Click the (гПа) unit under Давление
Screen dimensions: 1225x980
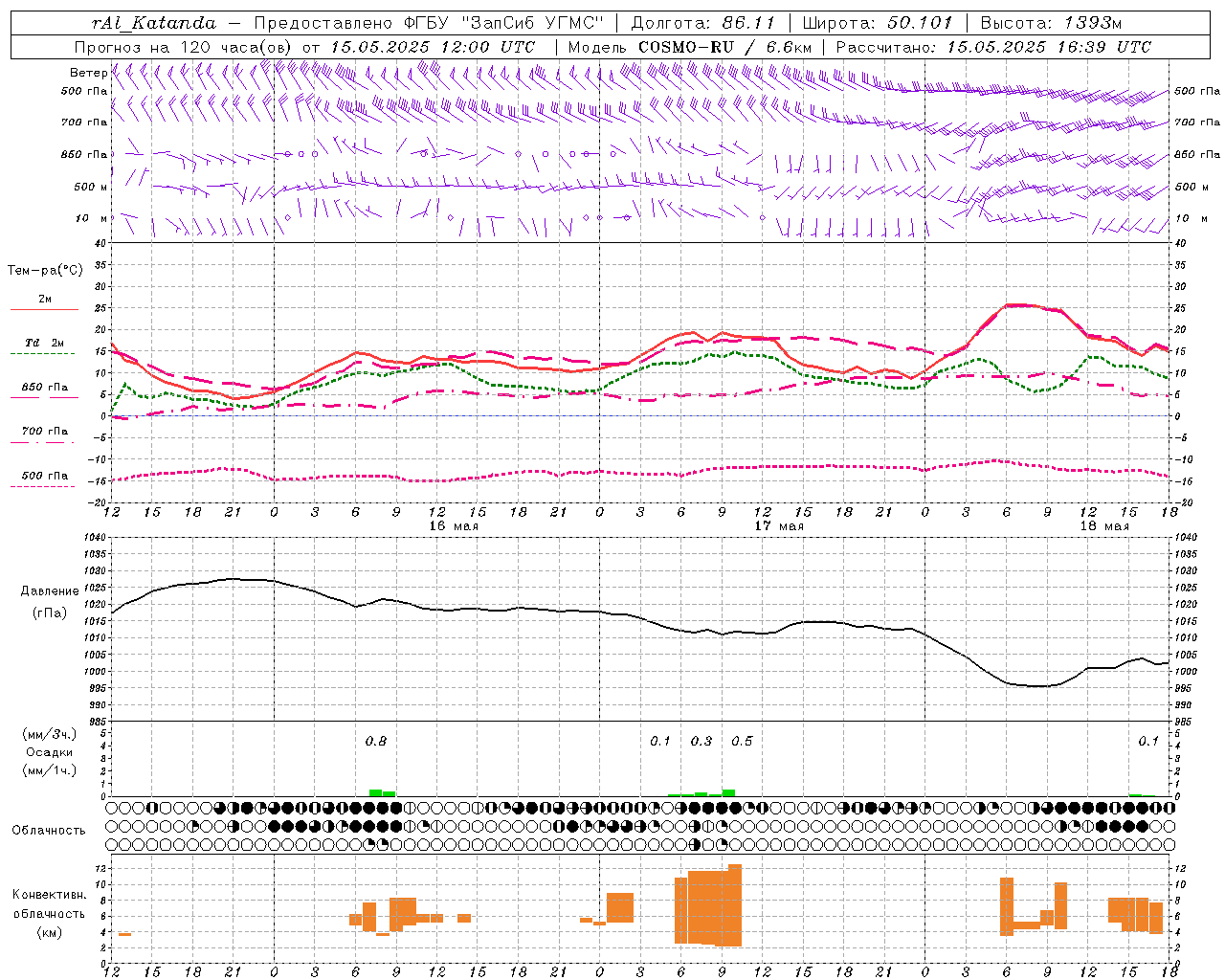coord(50,613)
